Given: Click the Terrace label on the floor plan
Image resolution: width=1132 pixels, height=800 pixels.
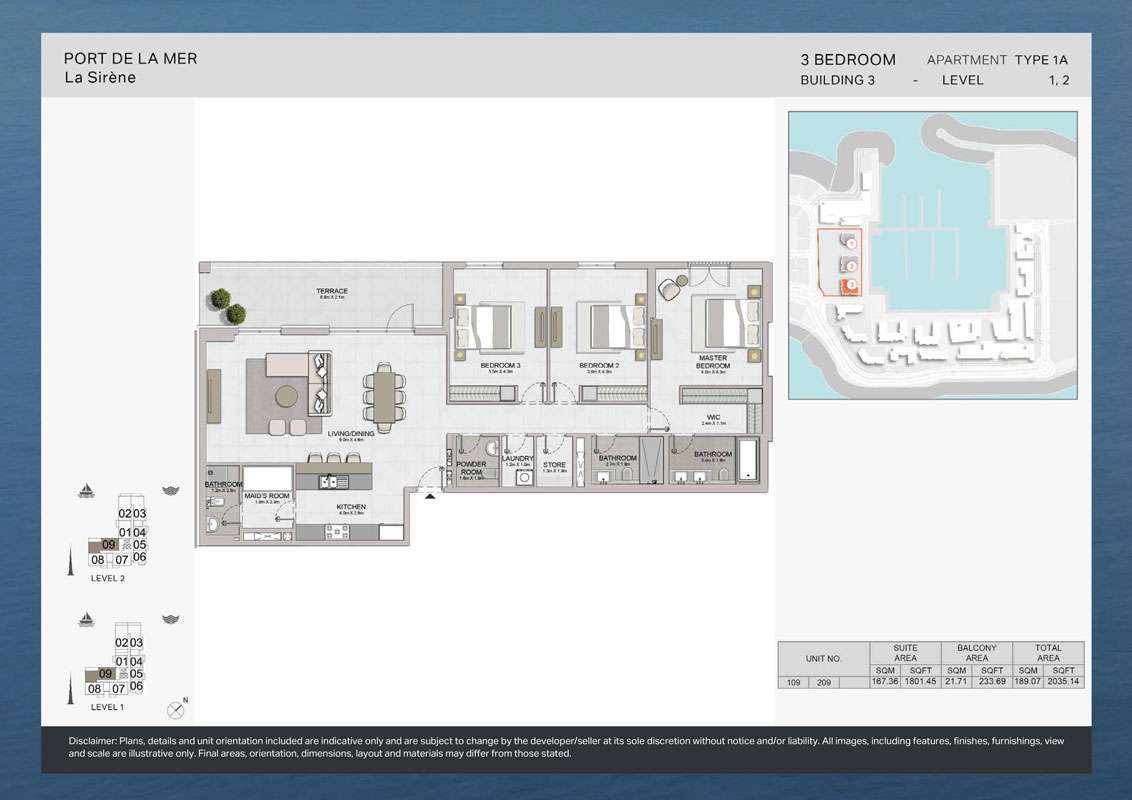Looking at the screenshot, I should (332, 292).
